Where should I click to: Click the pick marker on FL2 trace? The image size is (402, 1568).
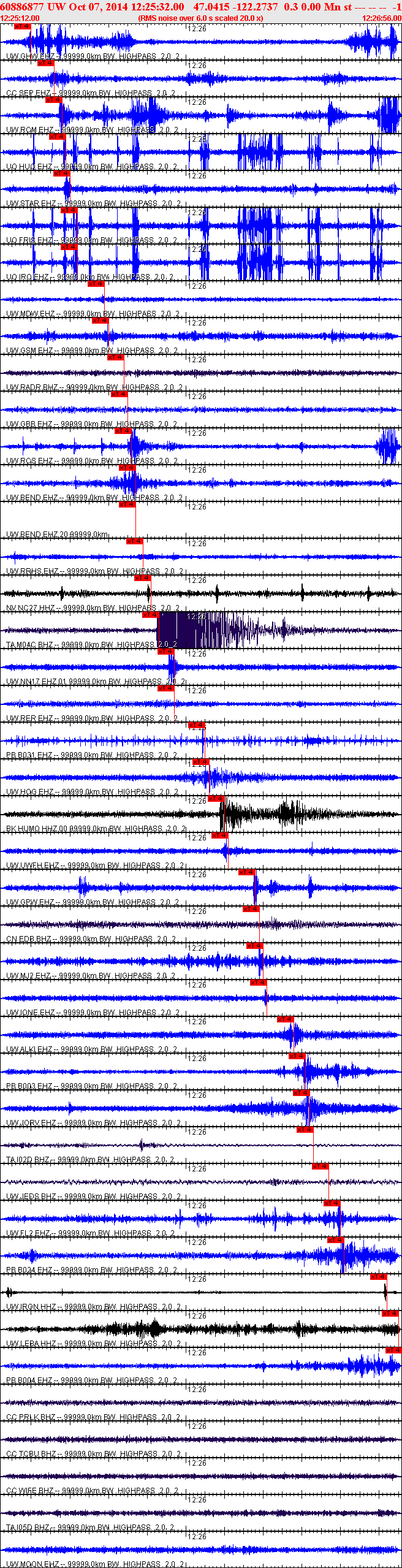point(332,1203)
